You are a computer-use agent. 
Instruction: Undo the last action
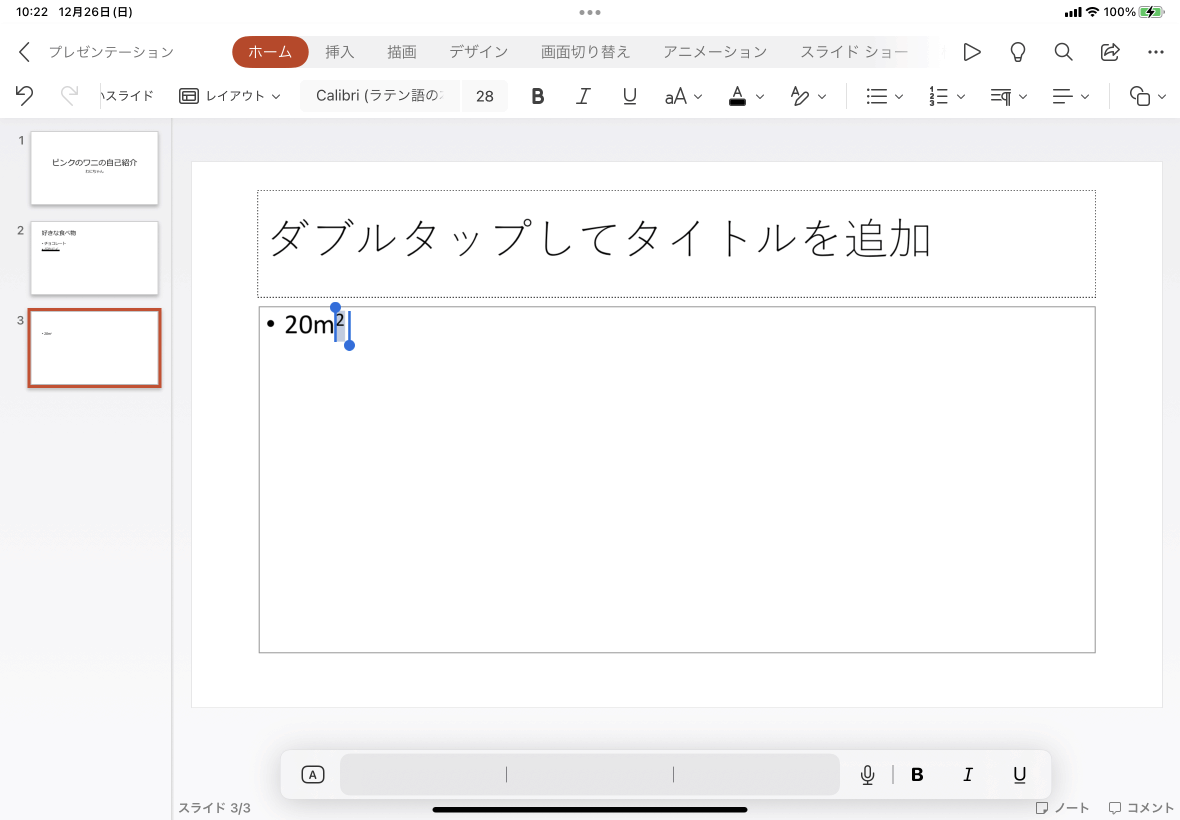(24, 96)
